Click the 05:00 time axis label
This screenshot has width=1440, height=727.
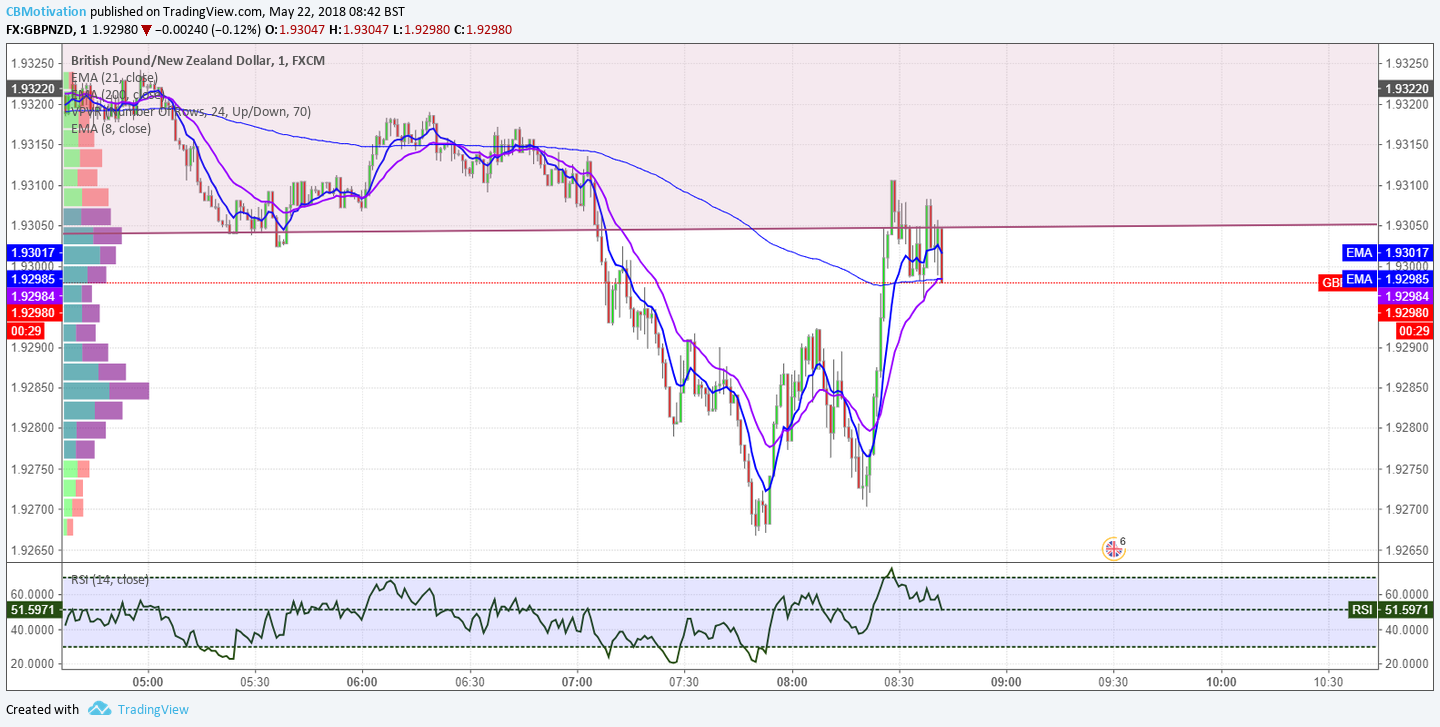[x=148, y=682]
